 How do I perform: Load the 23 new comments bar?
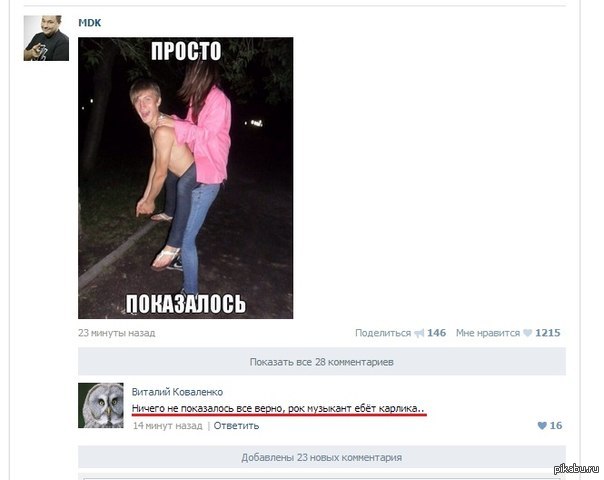pyautogui.click(x=322, y=457)
